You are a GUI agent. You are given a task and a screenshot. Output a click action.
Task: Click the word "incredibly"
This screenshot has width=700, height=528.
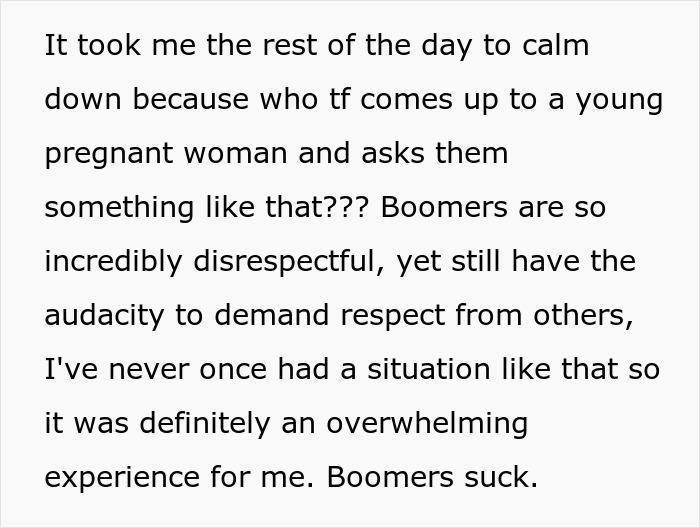pos(113,263)
